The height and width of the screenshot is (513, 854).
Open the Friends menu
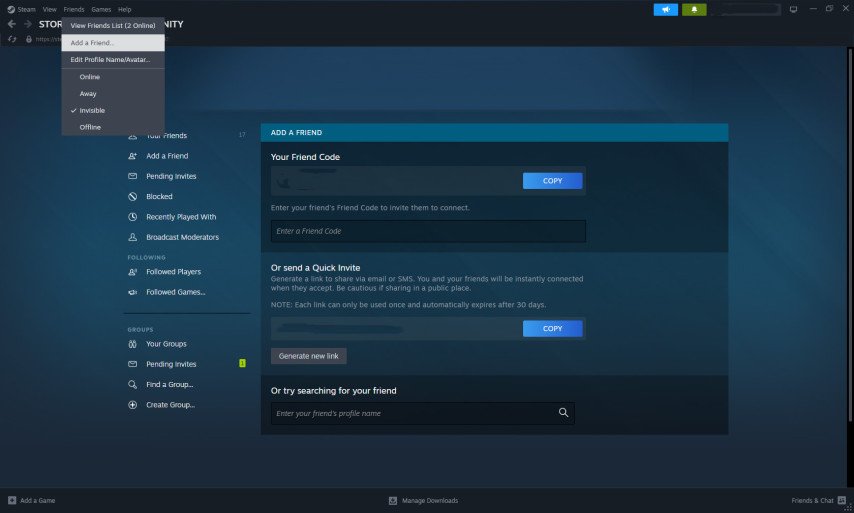pos(74,9)
